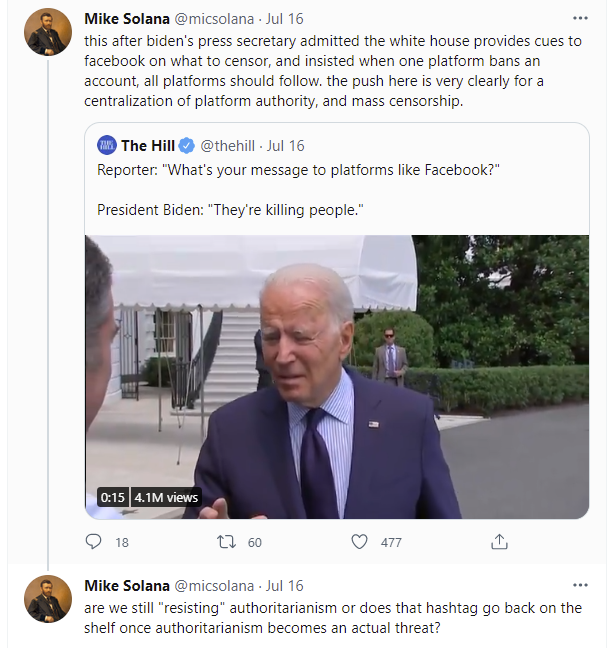Click the retweet icon with 60 retweets

tap(227, 542)
